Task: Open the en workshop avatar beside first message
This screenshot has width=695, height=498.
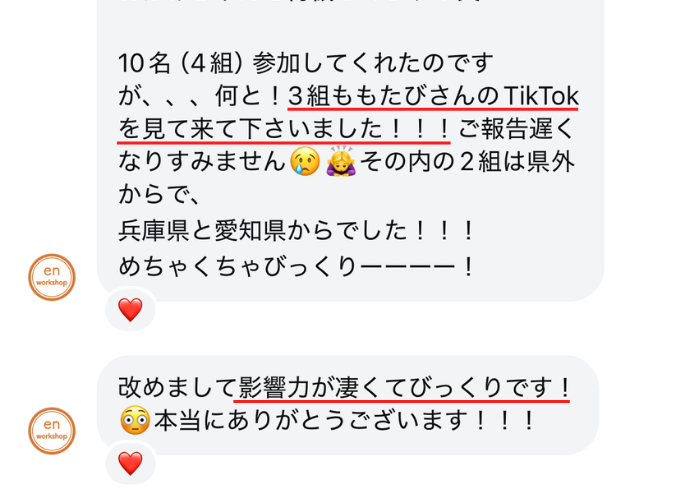Action: pos(52,277)
